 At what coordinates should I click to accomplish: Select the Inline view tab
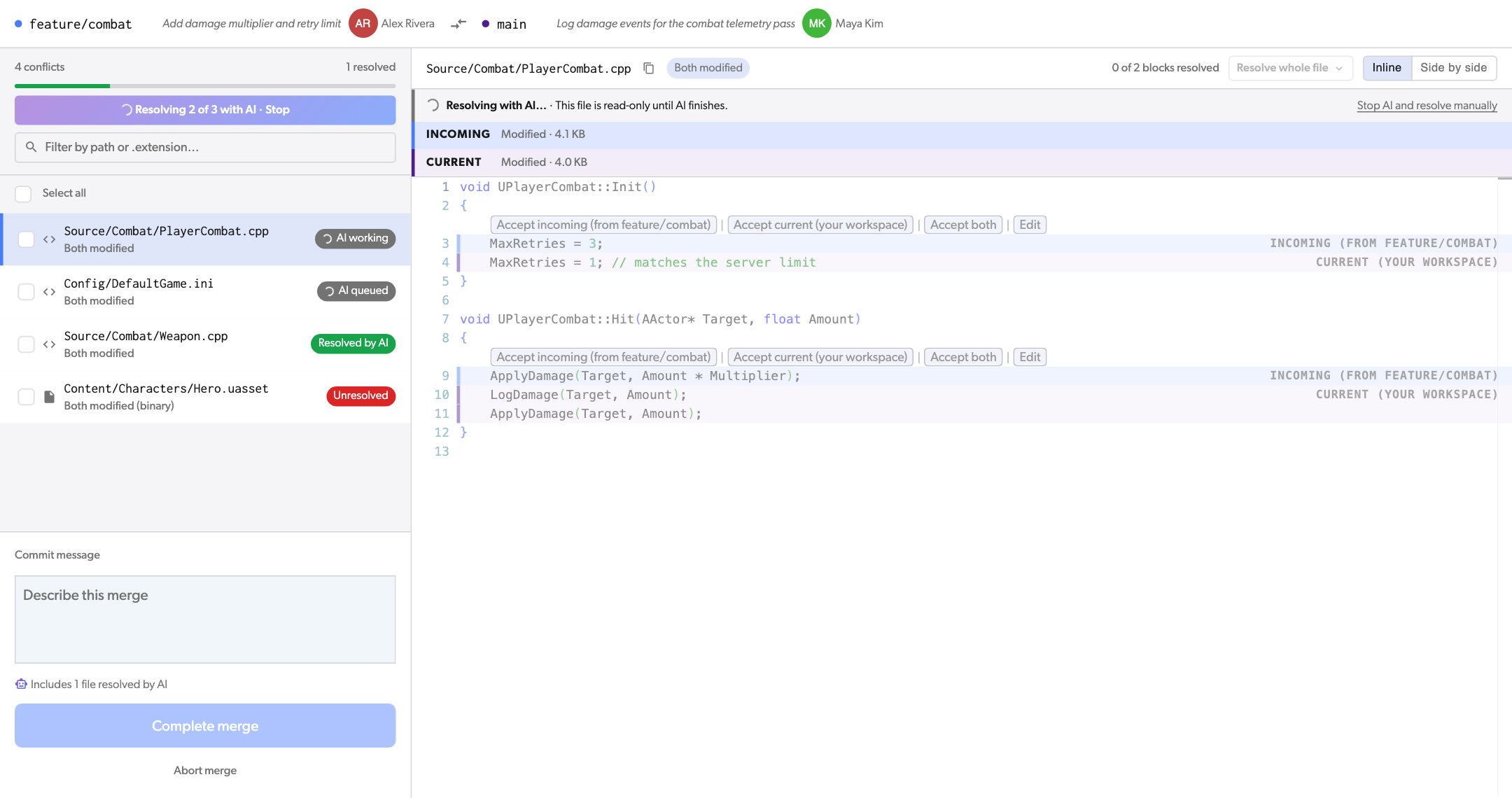coord(1387,68)
